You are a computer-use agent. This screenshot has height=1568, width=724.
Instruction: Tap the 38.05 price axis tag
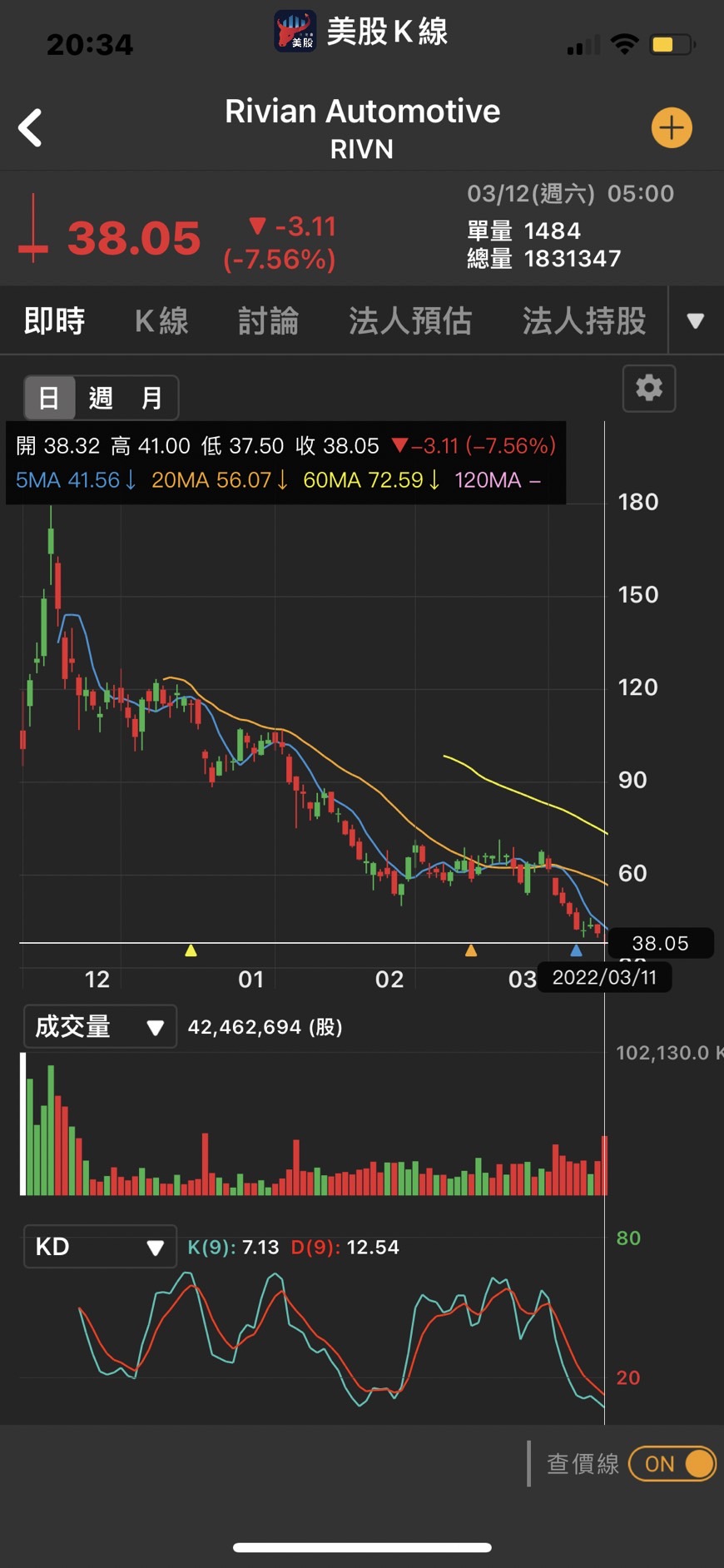point(661,944)
